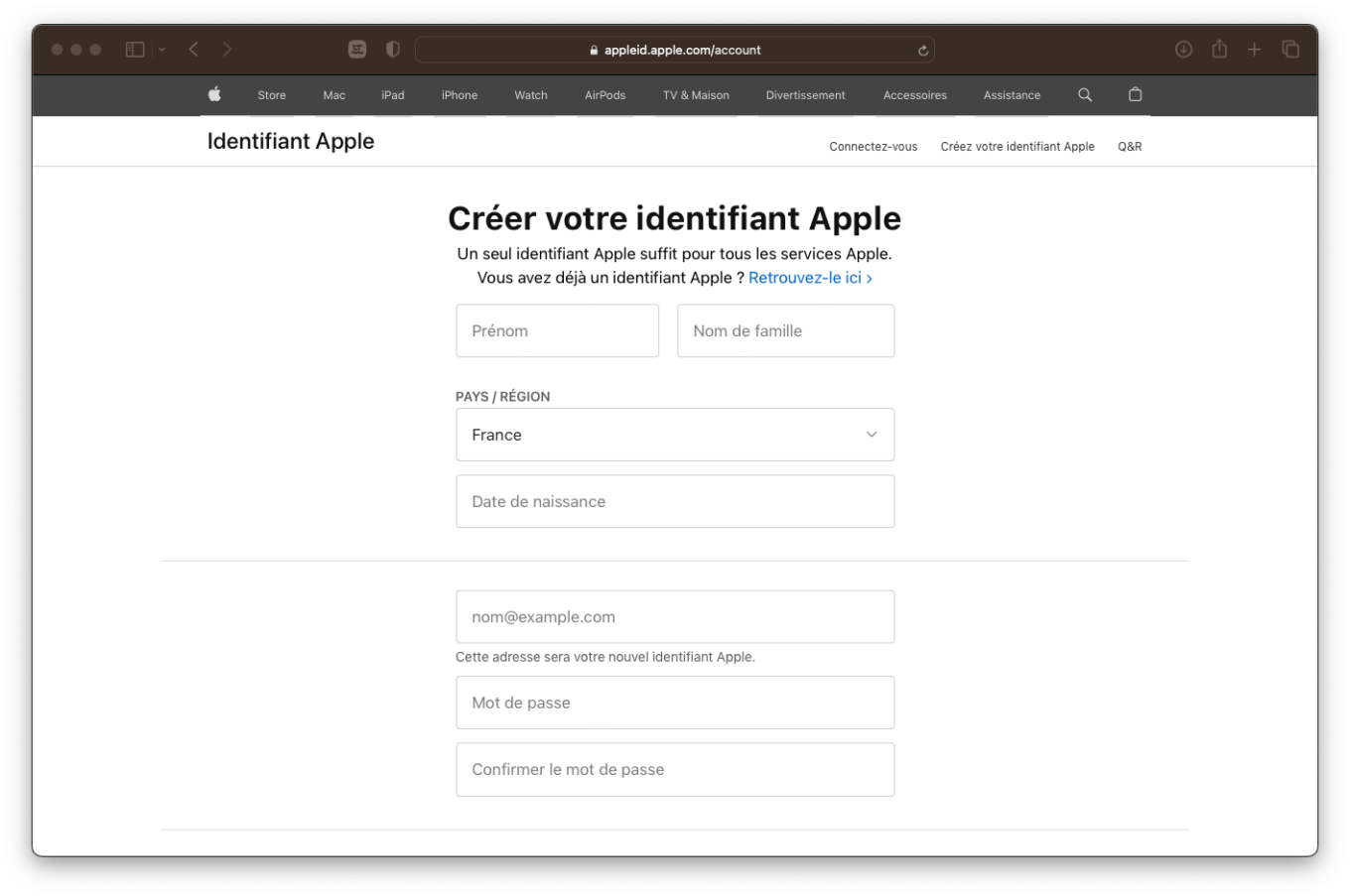Open the AirPods menu

[x=606, y=95]
